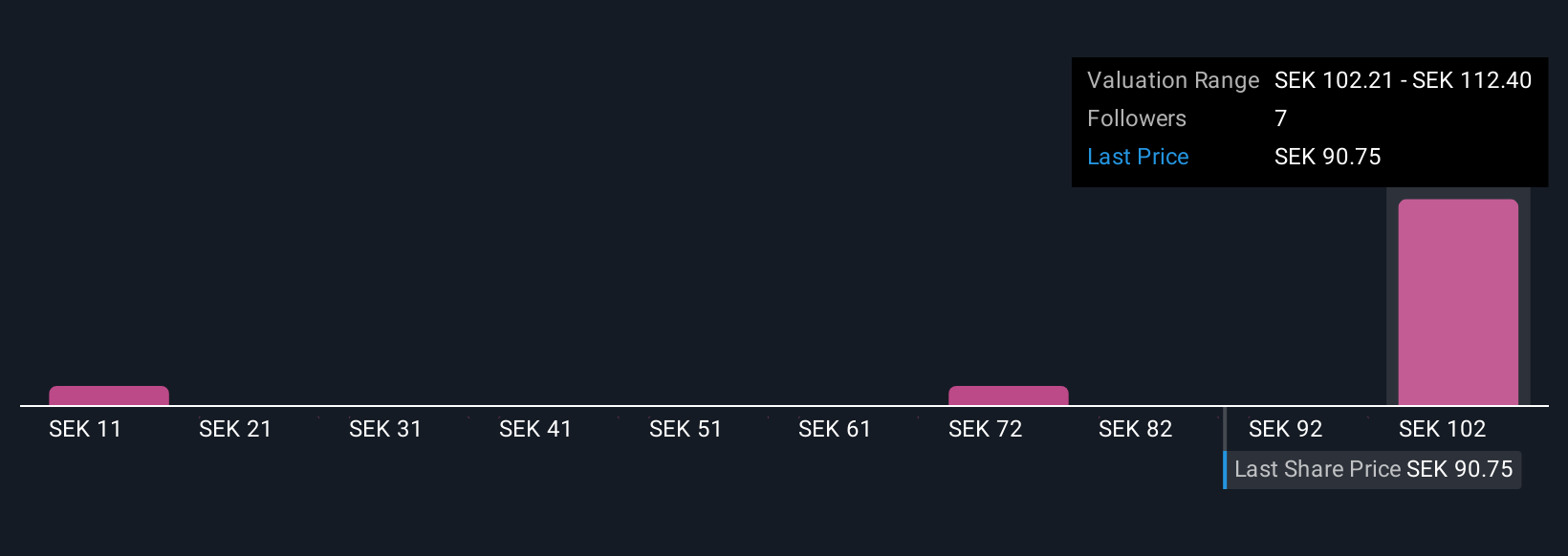
Task: Click the SEK 41 axis label
Action: tap(535, 429)
